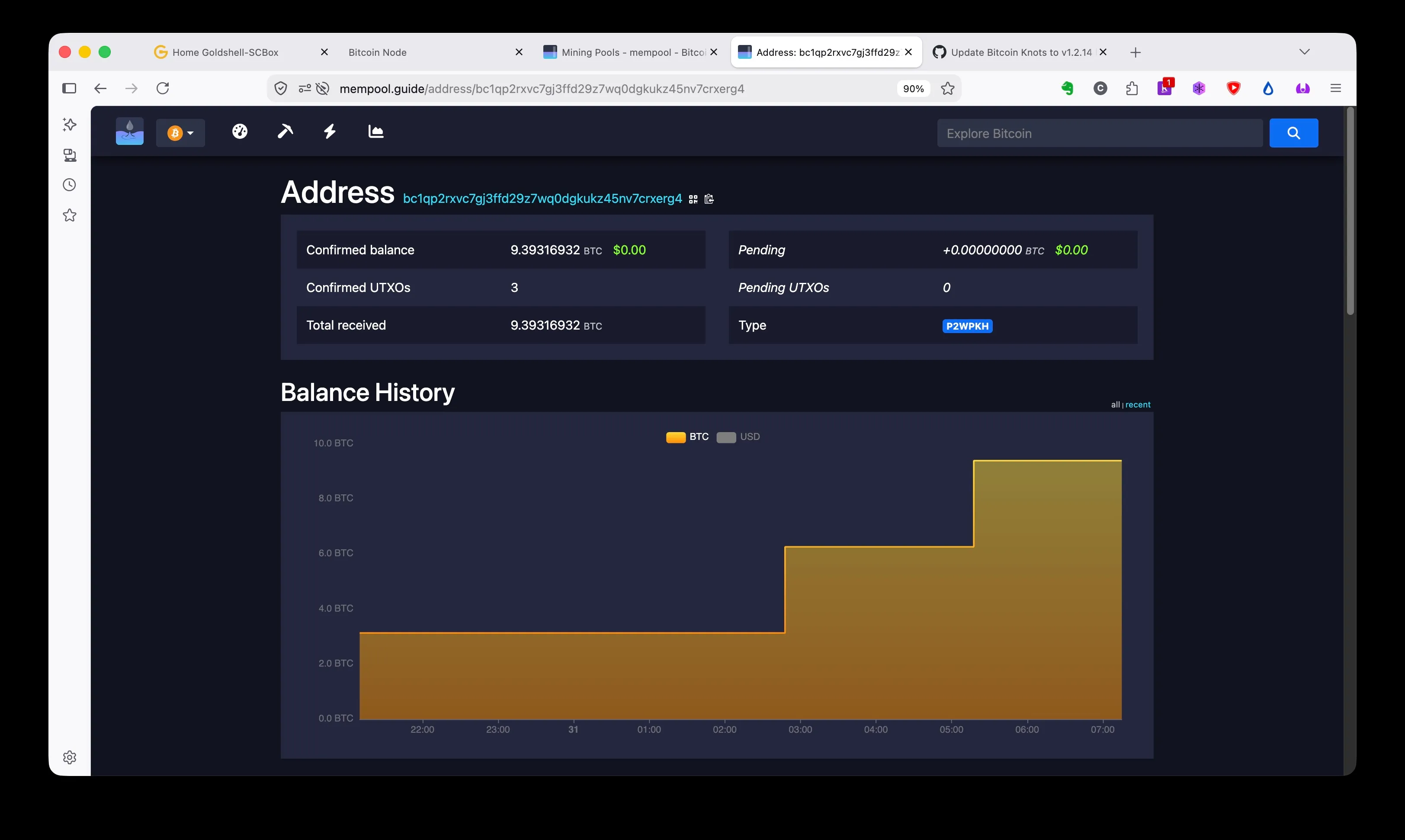This screenshot has height=840, width=1405.
Task: Toggle the browser sidebar button
Action: [x=69, y=88]
